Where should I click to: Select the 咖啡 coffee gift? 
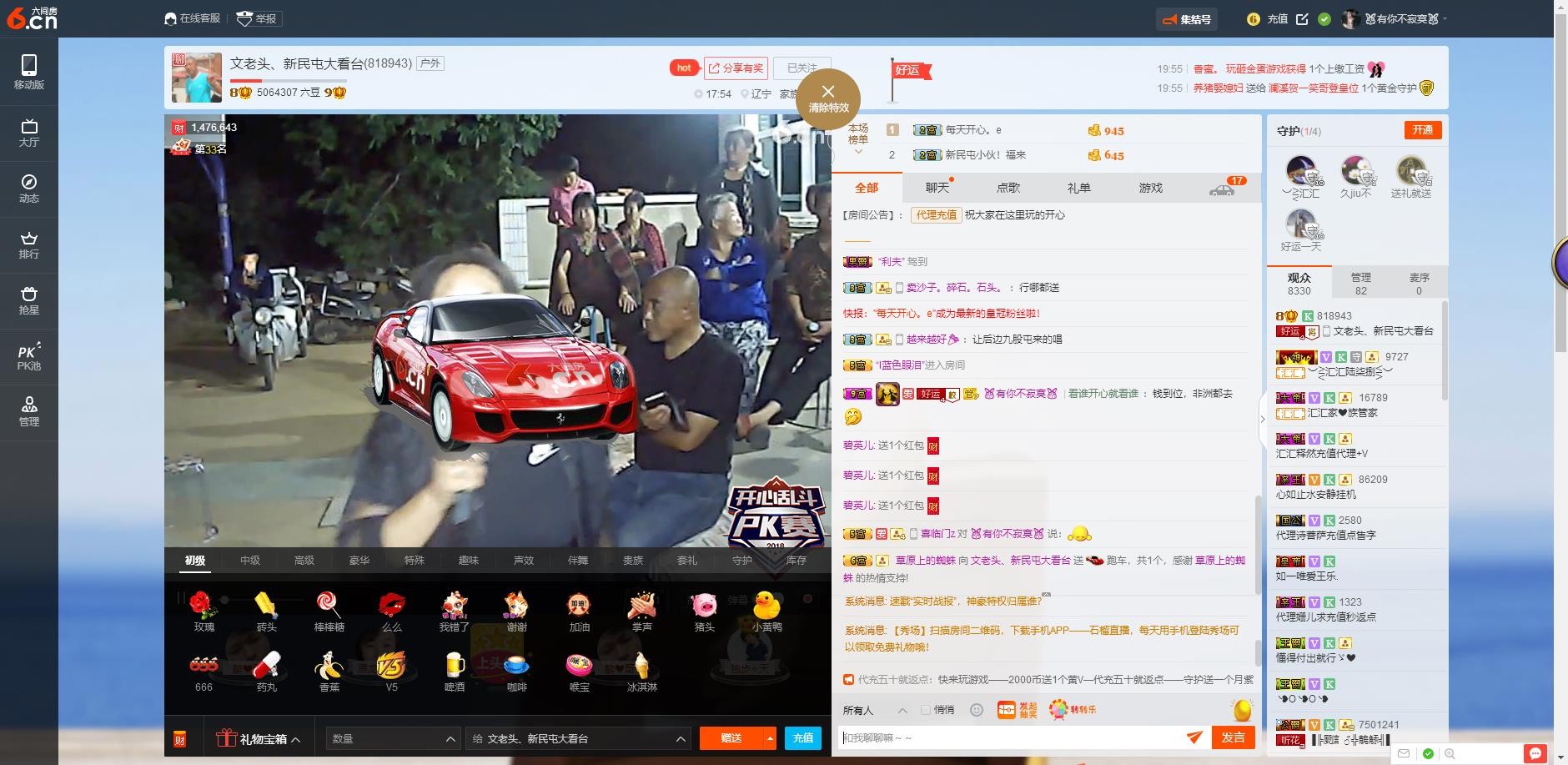[516, 672]
